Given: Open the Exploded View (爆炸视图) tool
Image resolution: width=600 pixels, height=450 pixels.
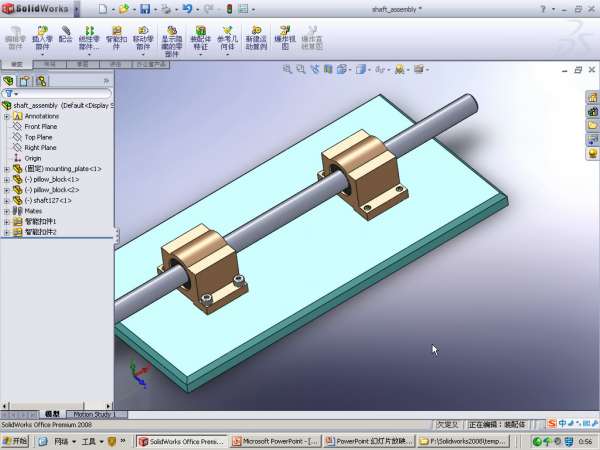Looking at the screenshot, I should (283, 39).
